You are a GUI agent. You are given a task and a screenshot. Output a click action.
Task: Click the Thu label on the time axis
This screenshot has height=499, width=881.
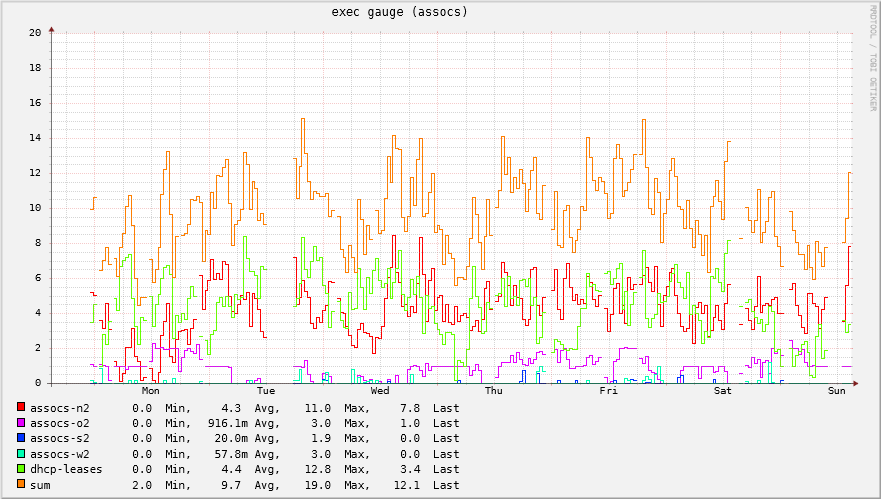(x=494, y=391)
